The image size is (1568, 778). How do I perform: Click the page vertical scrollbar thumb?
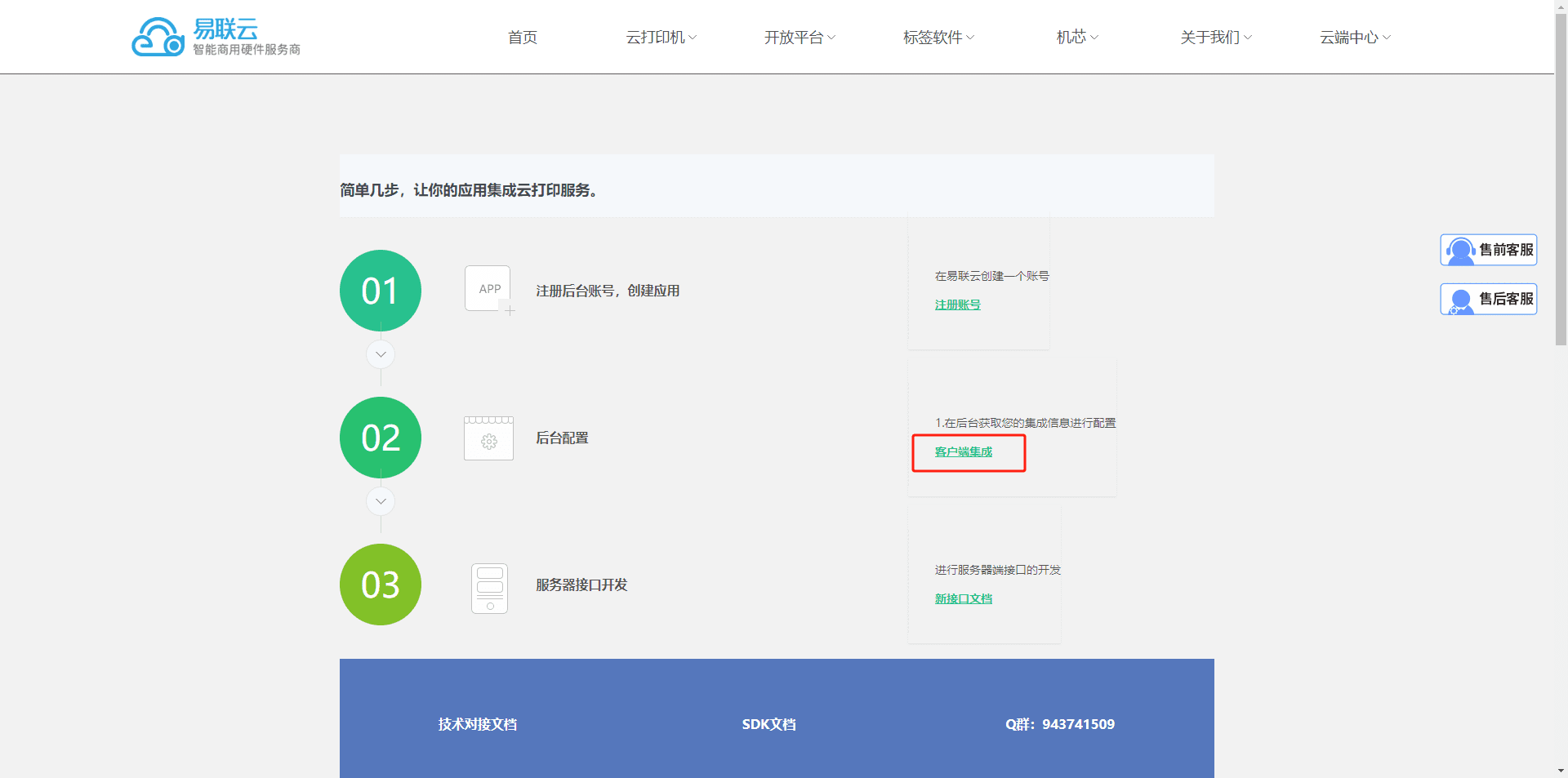[x=1561, y=180]
